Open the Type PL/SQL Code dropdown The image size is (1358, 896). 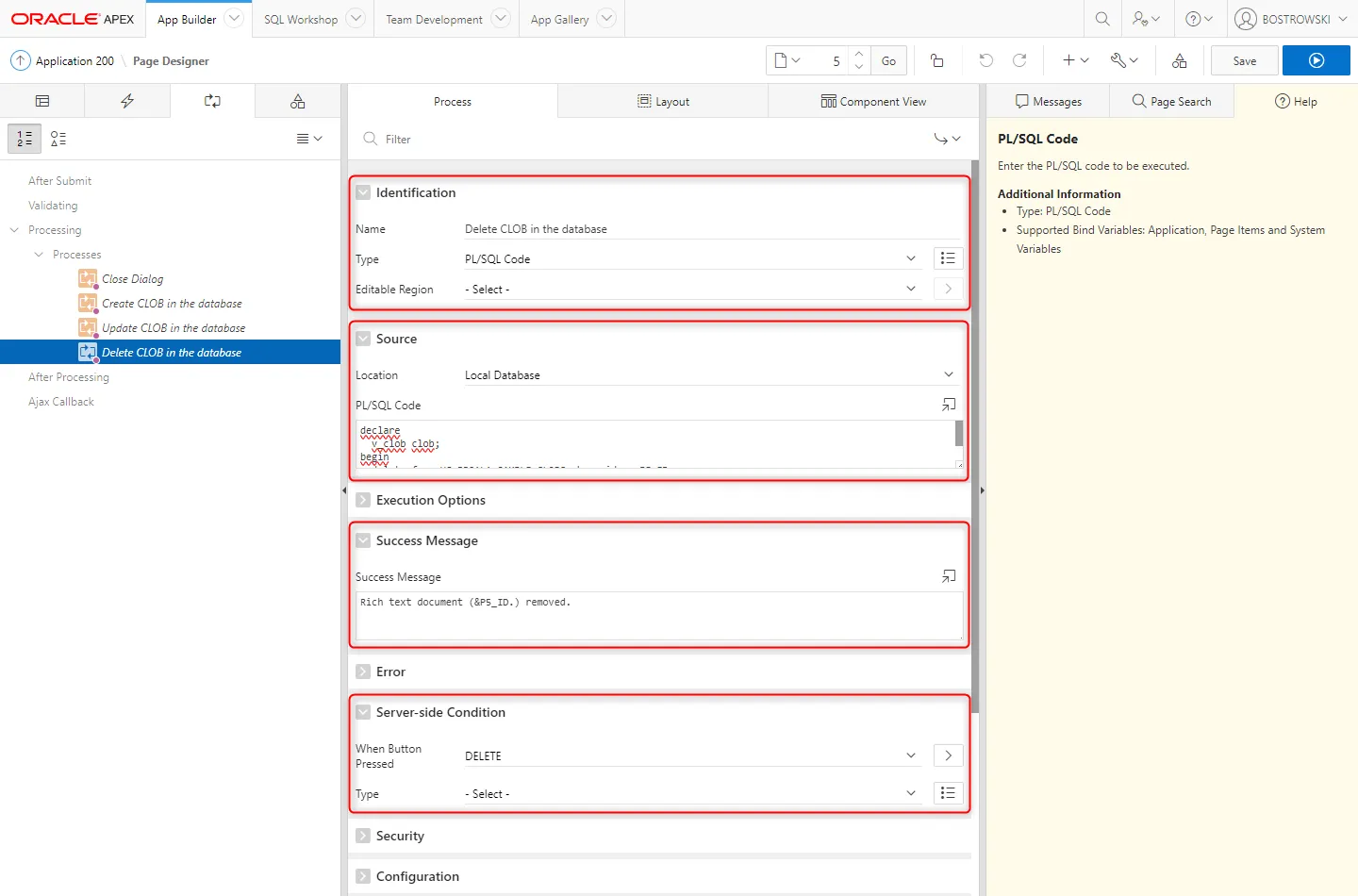pyautogui.click(x=688, y=259)
